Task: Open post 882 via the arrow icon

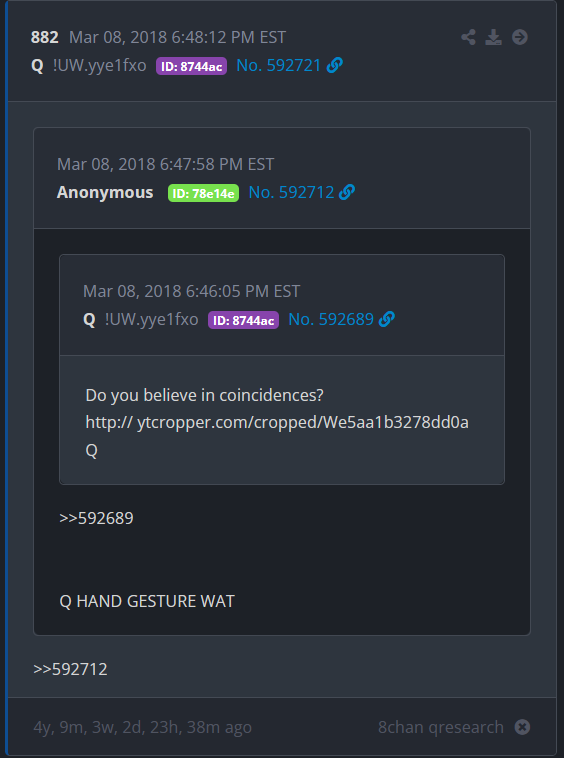Action: [x=520, y=37]
